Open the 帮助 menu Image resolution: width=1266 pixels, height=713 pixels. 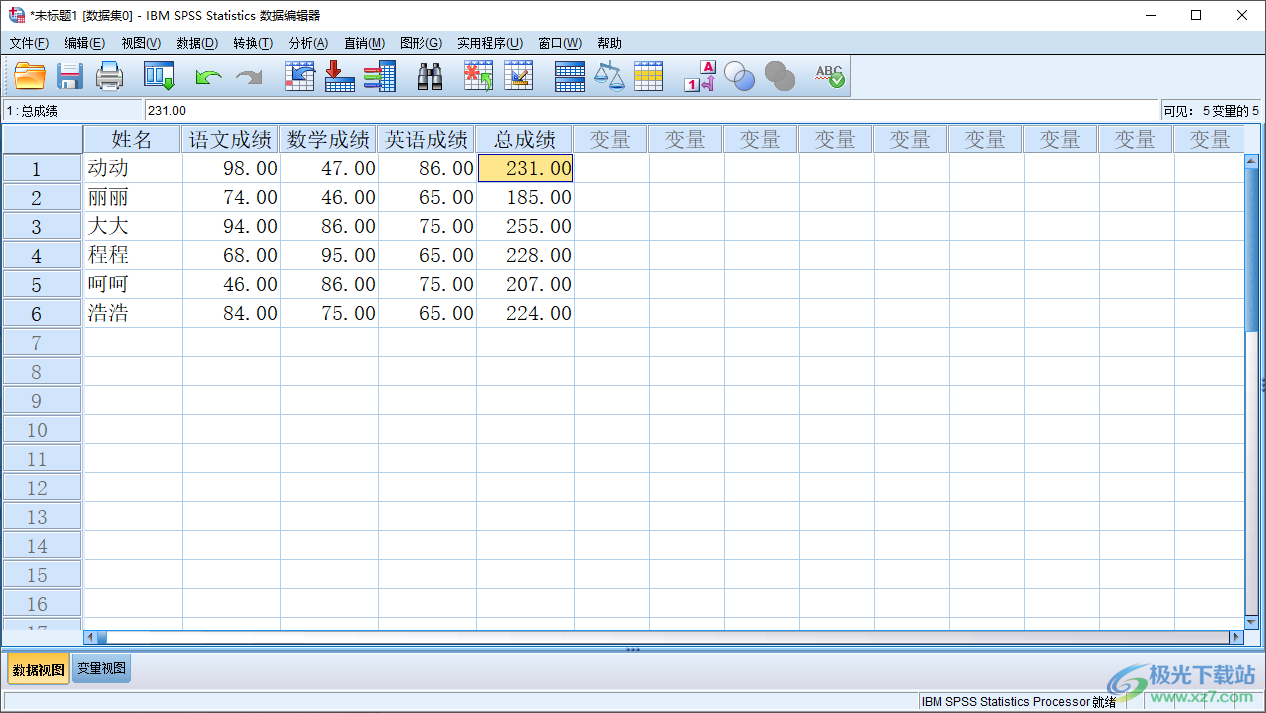609,43
